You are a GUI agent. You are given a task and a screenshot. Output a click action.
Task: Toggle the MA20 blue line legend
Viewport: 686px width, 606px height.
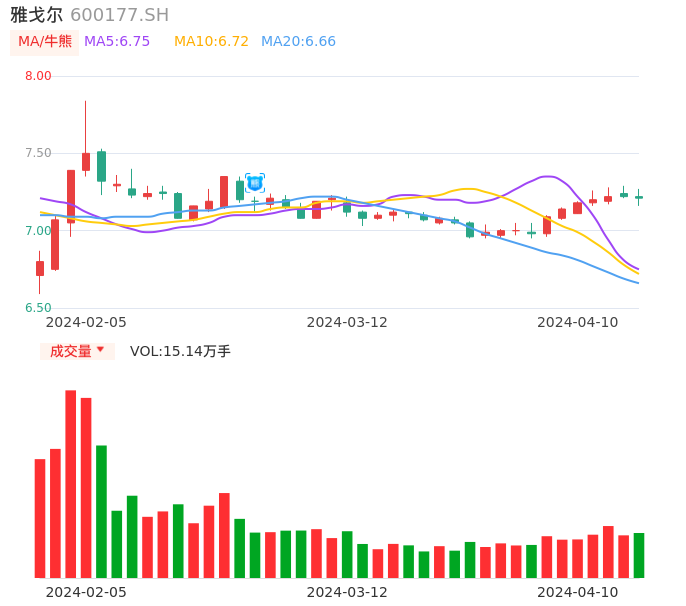298,42
